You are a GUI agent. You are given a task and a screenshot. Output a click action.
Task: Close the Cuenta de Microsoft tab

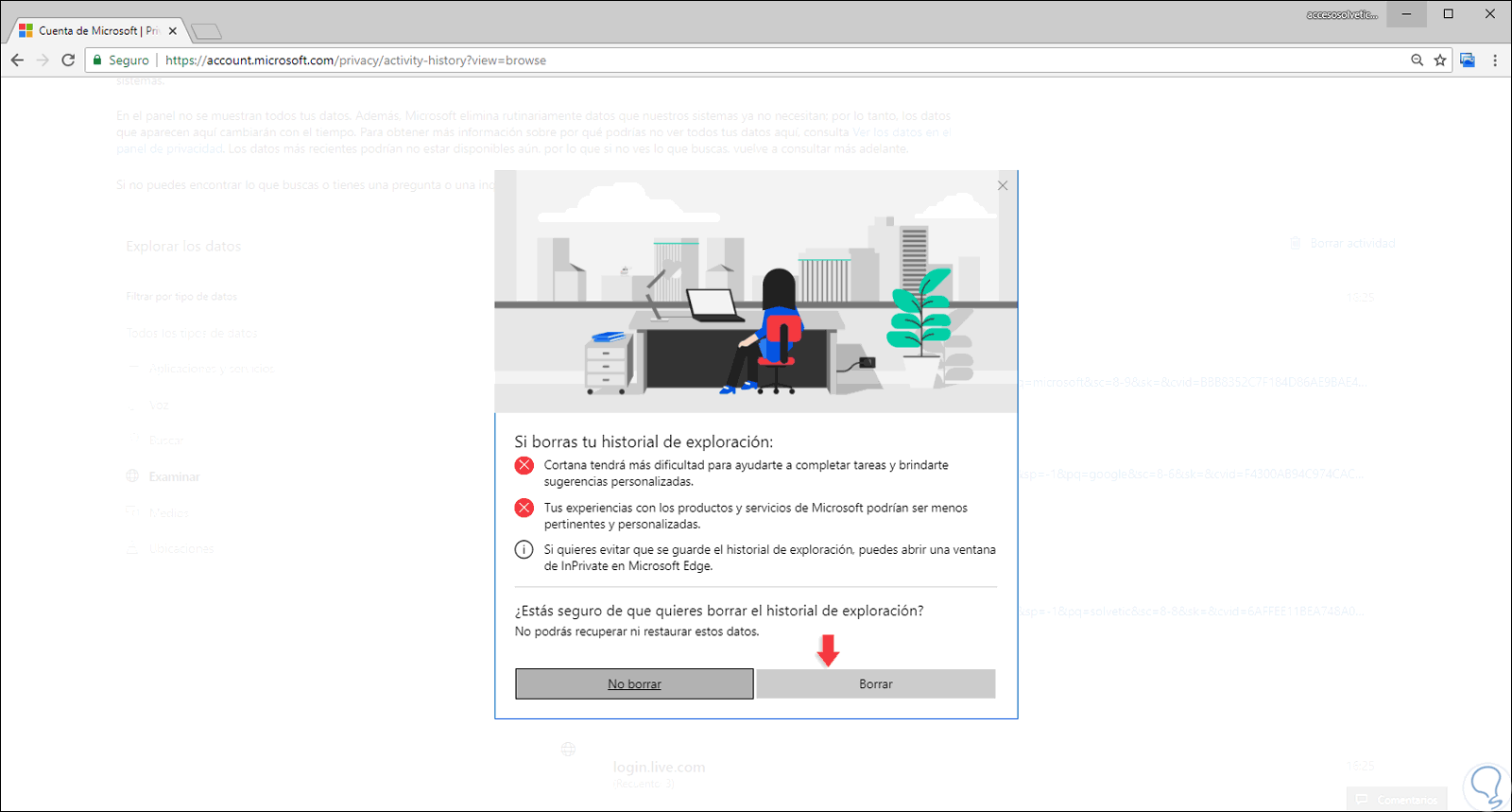173,30
